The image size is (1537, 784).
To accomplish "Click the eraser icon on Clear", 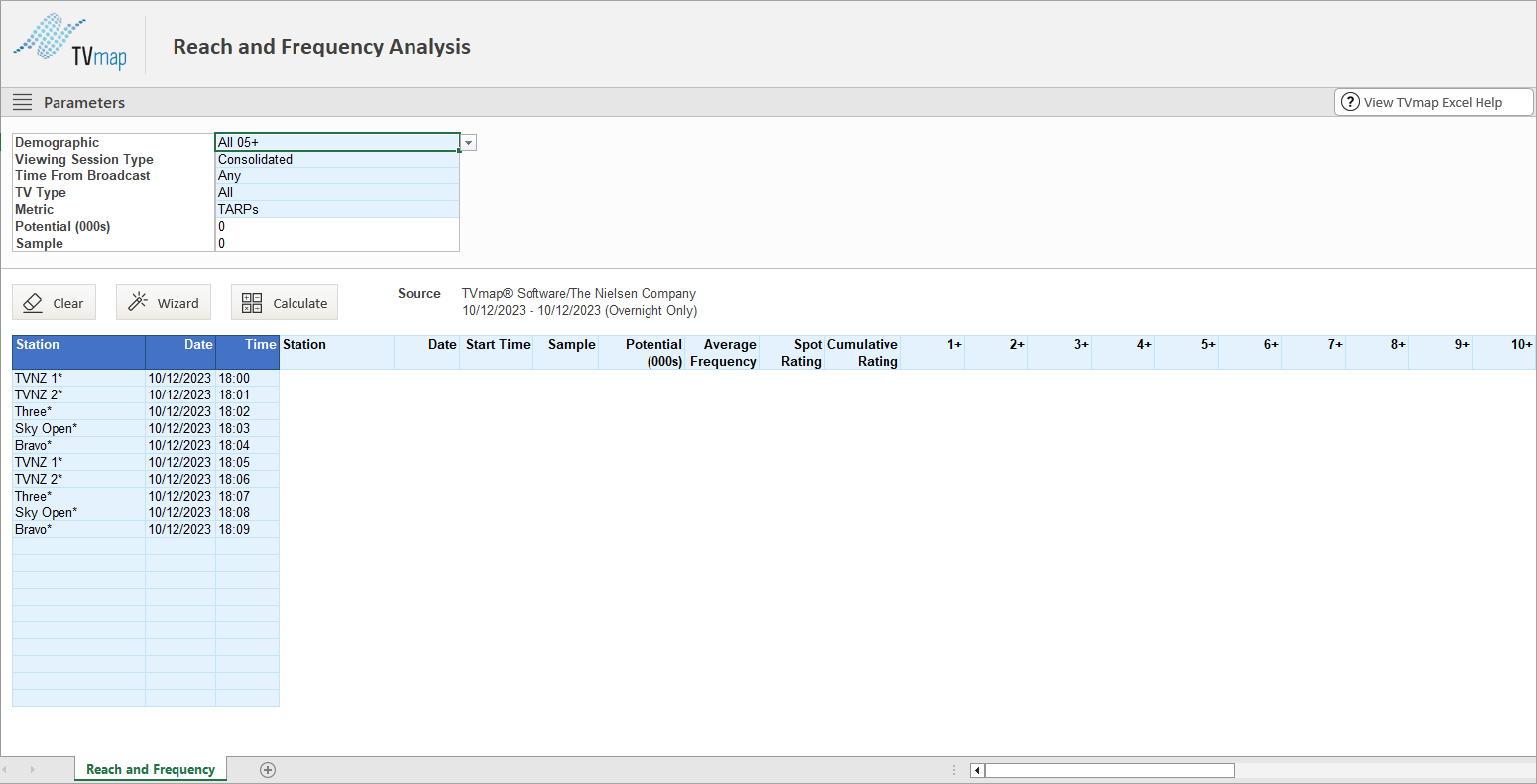I will coord(33,303).
